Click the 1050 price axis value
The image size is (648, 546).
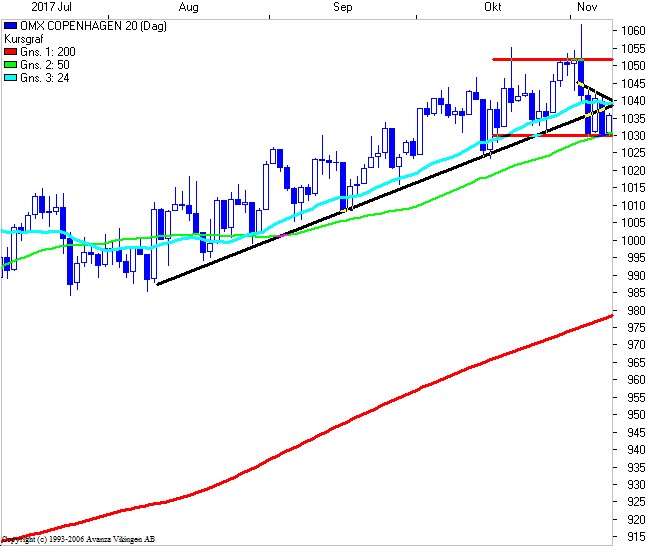click(x=633, y=66)
